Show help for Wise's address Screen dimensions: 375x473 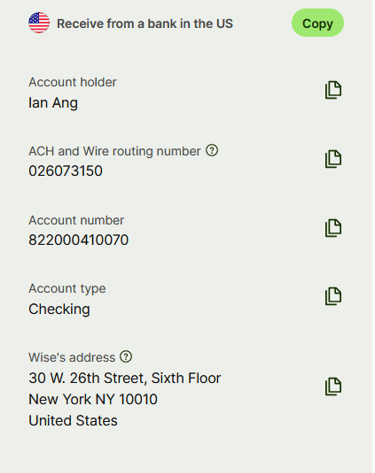[x=126, y=357]
